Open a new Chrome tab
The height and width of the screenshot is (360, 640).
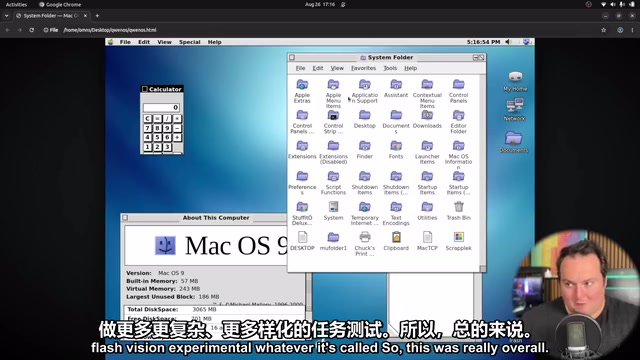click(97, 16)
